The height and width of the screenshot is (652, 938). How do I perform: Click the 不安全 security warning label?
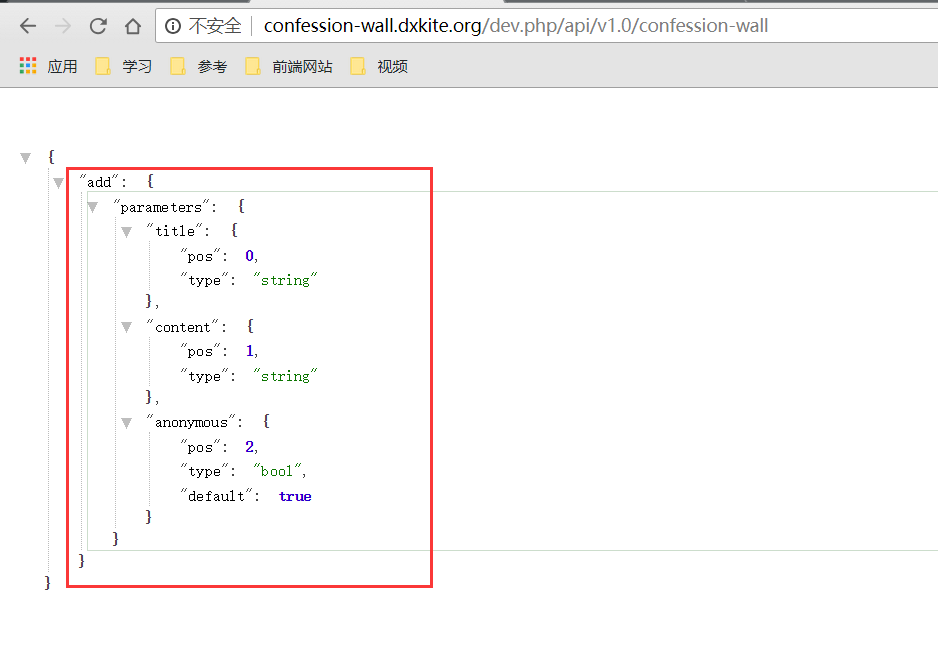pos(214,26)
